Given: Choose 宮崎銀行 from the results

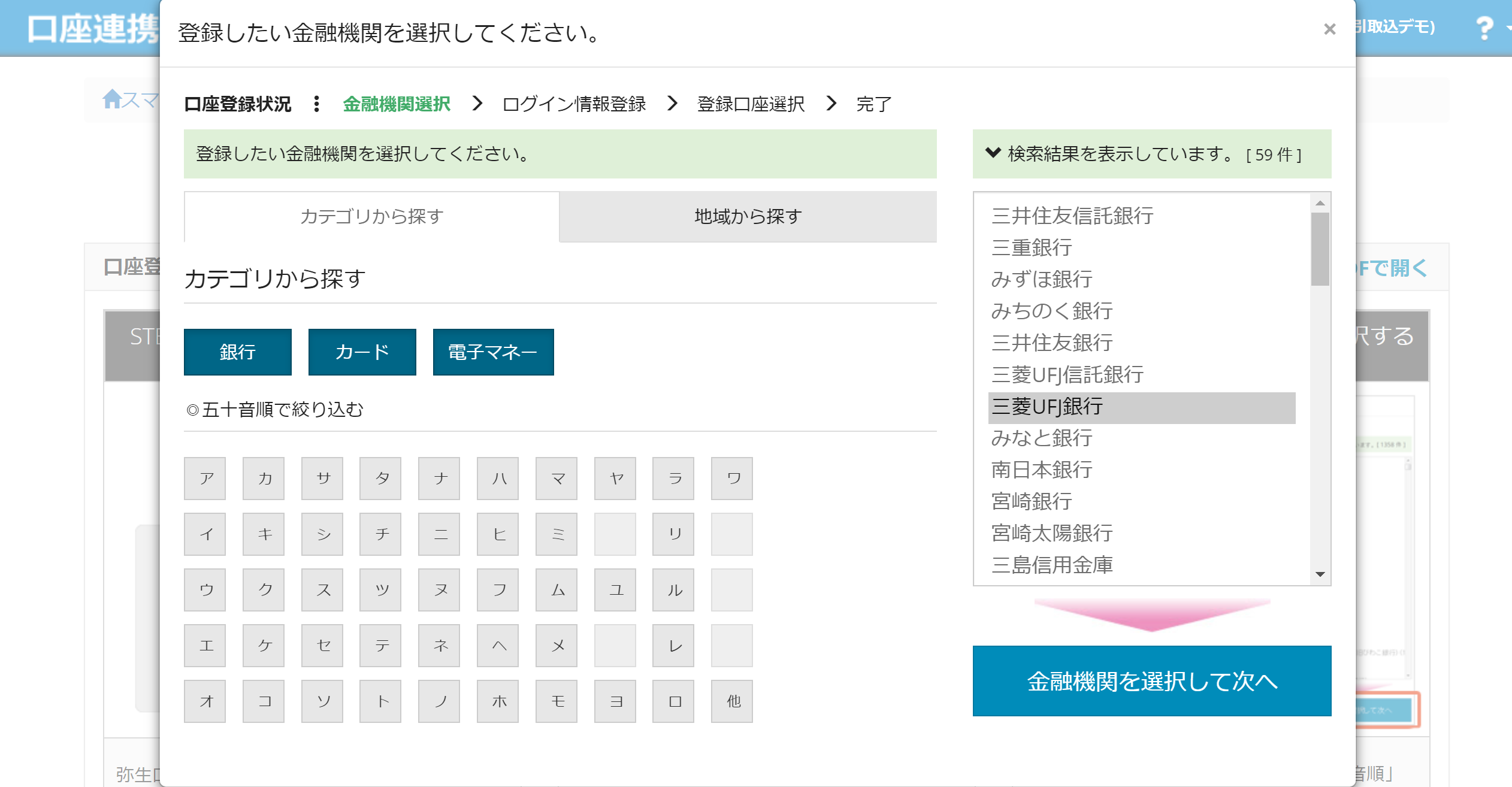Looking at the screenshot, I should point(1142,501).
